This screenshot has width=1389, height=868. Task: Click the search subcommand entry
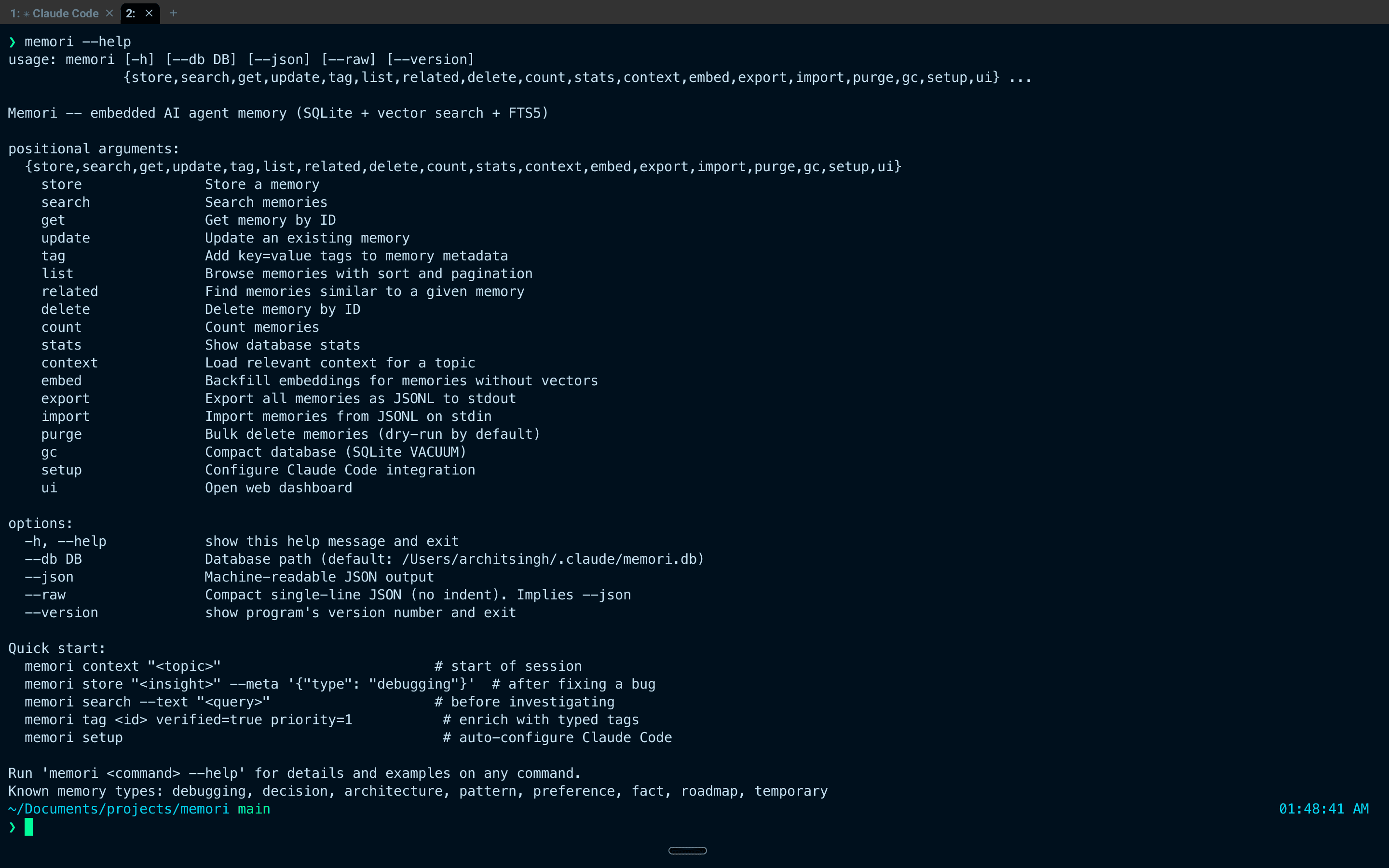66,202
